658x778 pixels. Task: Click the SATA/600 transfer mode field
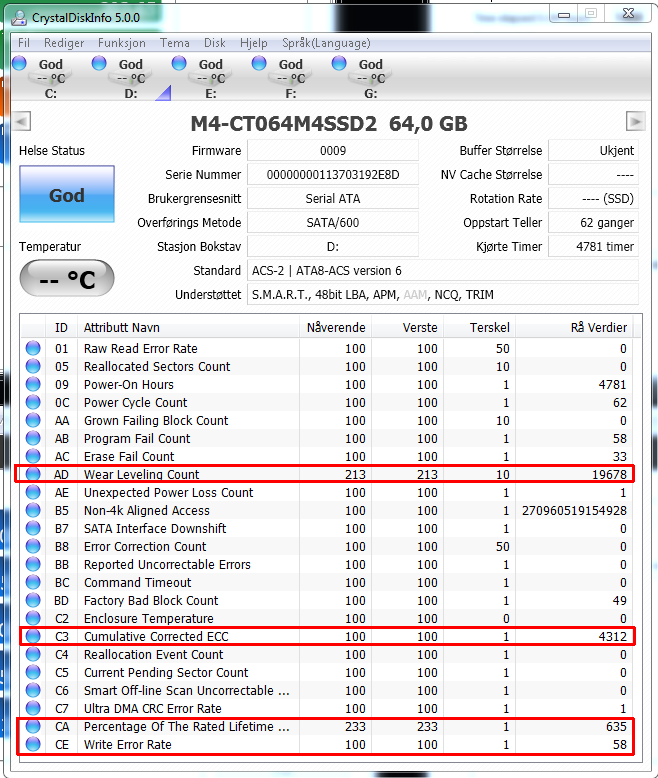click(333, 222)
